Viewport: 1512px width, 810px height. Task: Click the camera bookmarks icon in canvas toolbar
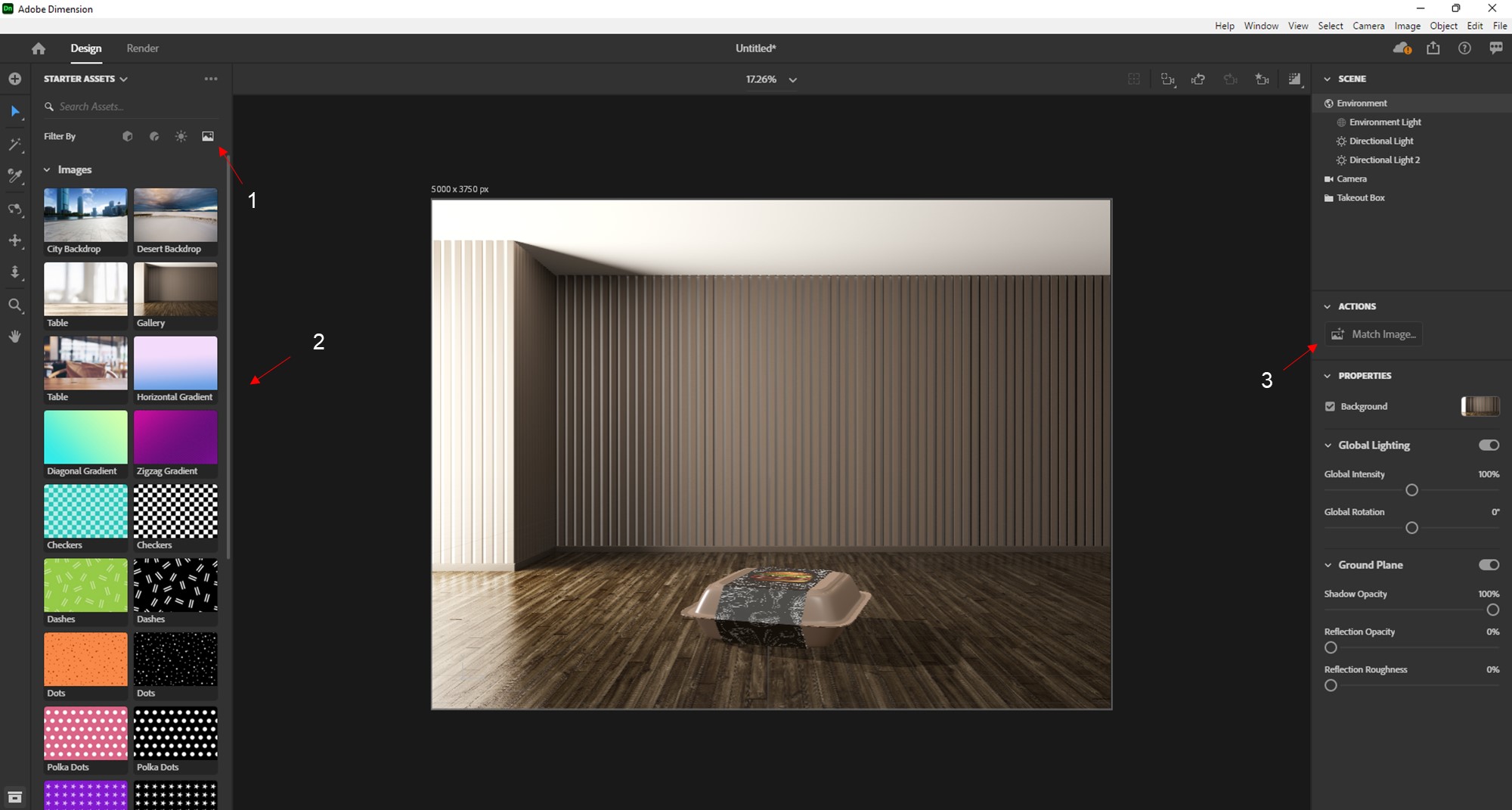(x=1263, y=79)
